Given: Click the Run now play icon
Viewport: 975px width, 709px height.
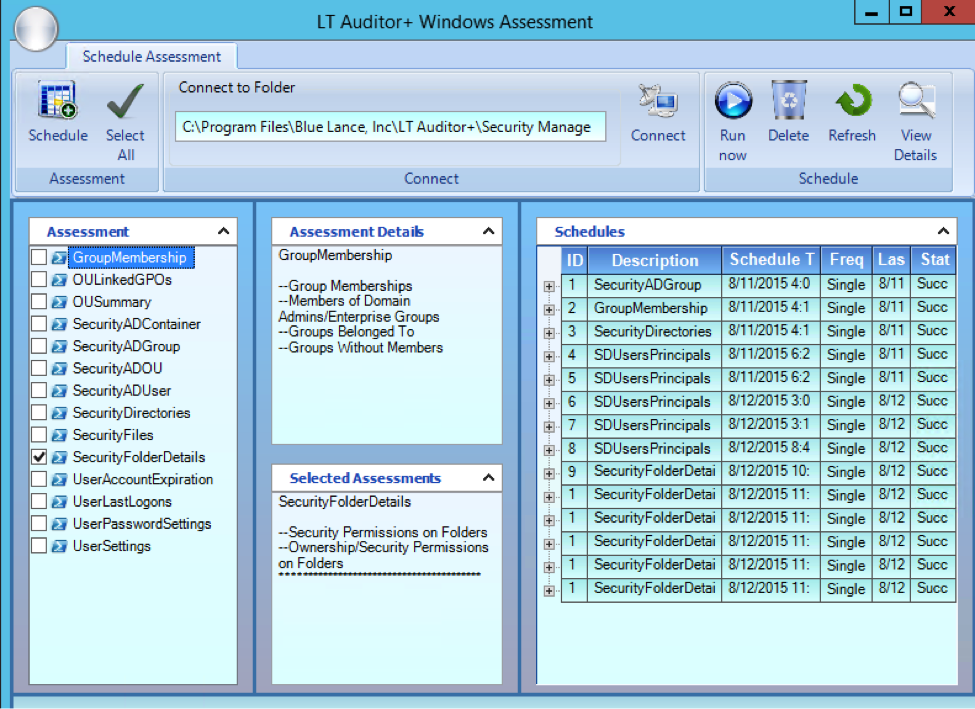Looking at the screenshot, I should point(733,100).
